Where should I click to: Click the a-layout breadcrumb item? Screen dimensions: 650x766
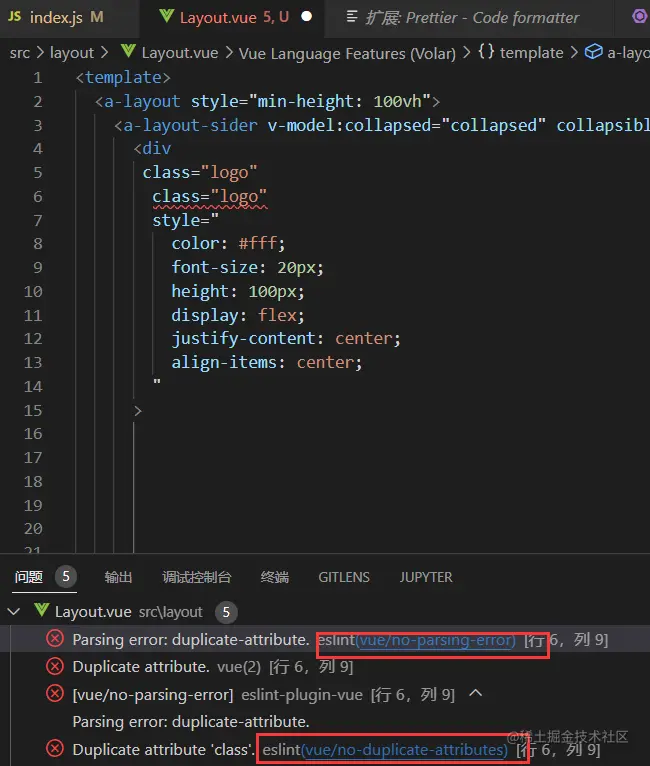coord(628,53)
